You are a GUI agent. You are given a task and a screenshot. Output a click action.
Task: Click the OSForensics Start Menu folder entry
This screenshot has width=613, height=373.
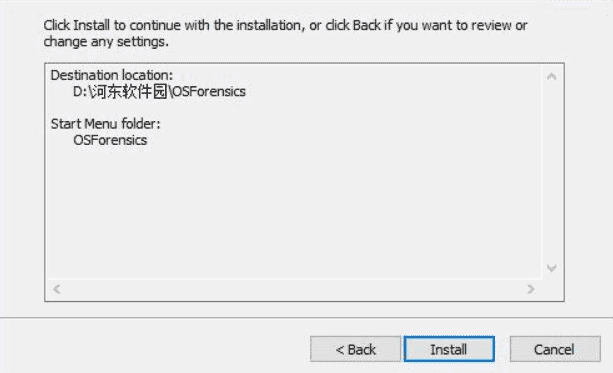point(110,140)
